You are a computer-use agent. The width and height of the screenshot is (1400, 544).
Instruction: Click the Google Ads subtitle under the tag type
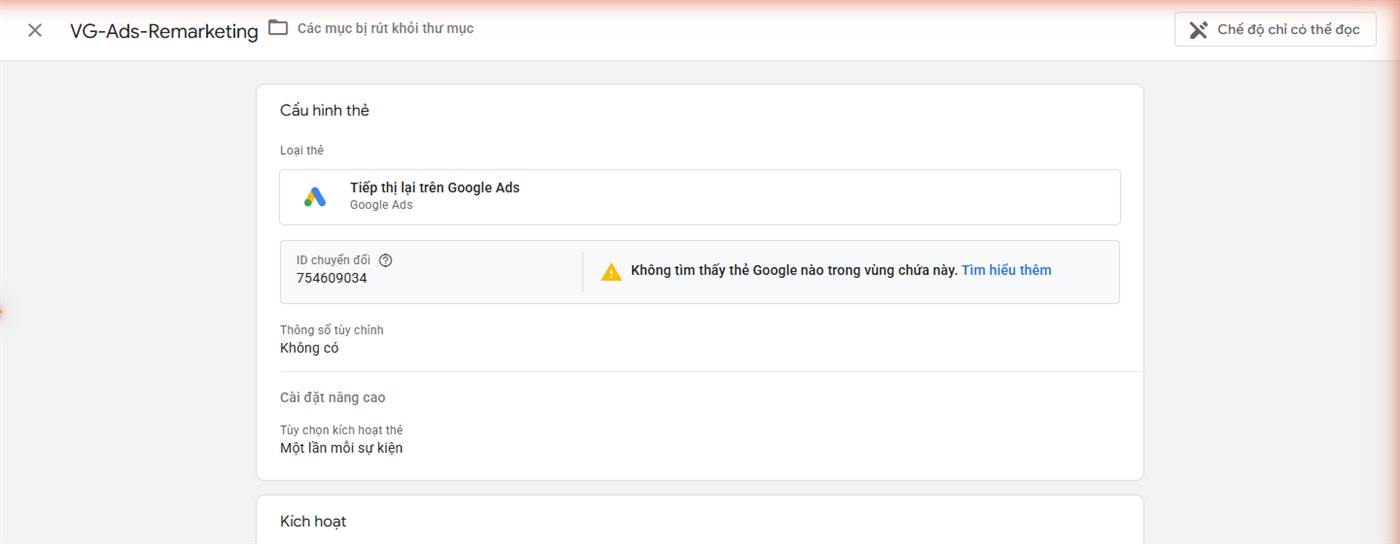[x=381, y=205]
